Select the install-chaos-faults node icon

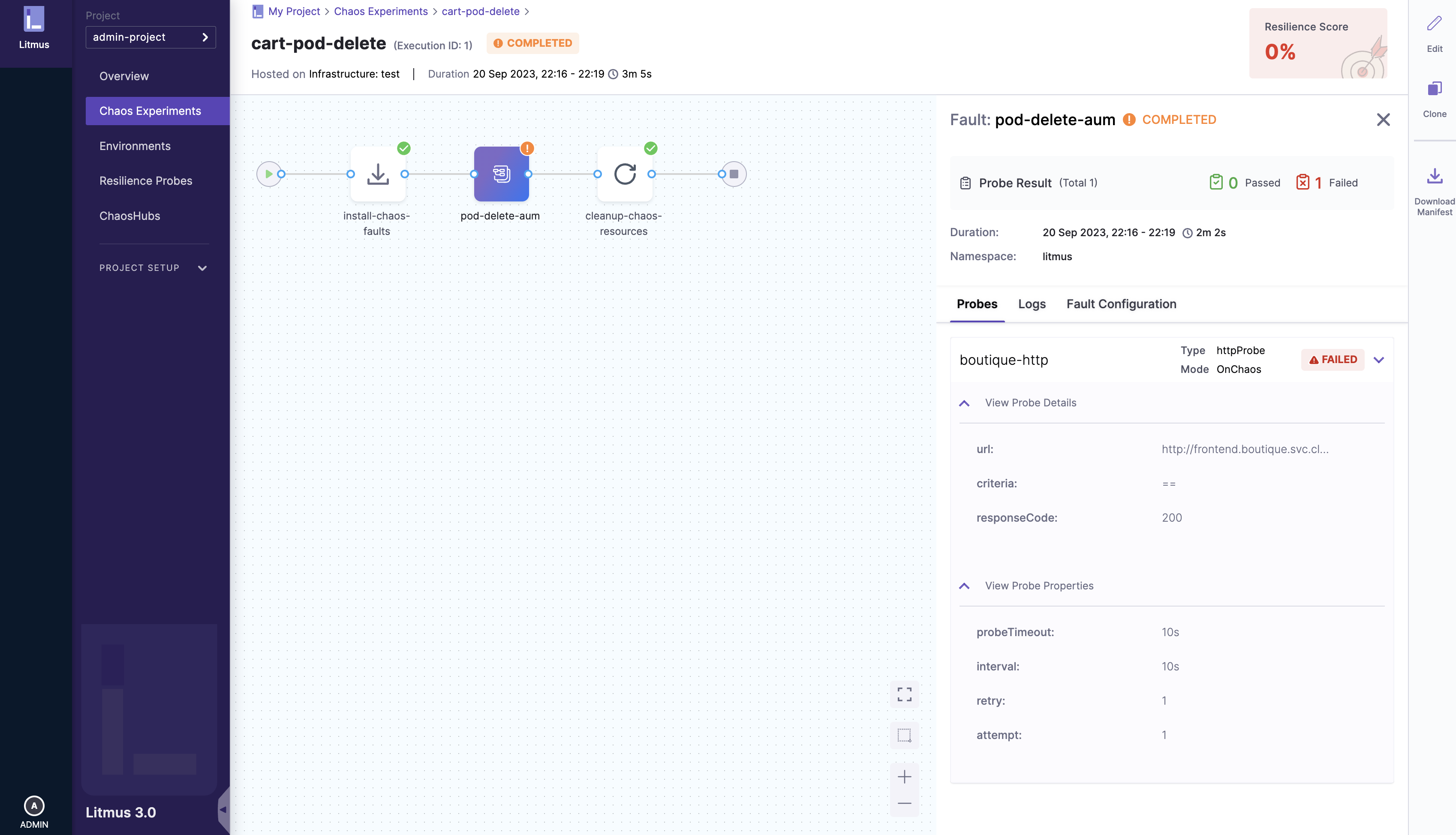click(377, 174)
